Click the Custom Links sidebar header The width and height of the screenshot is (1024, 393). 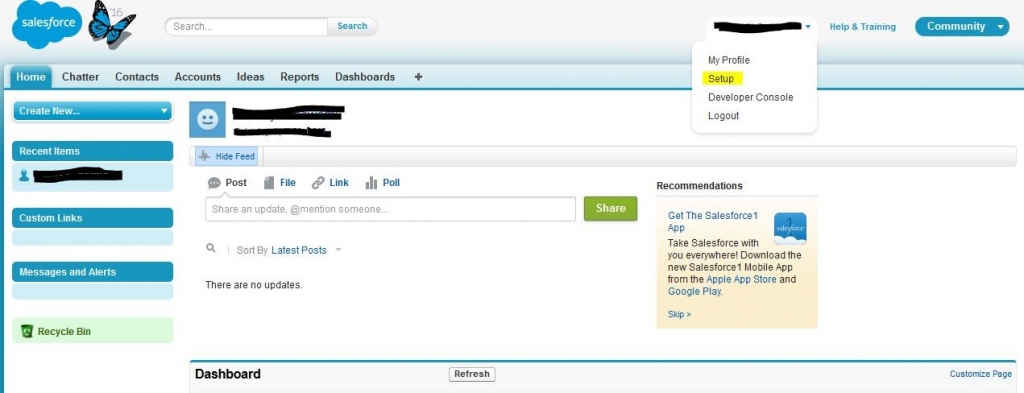[x=92, y=218]
